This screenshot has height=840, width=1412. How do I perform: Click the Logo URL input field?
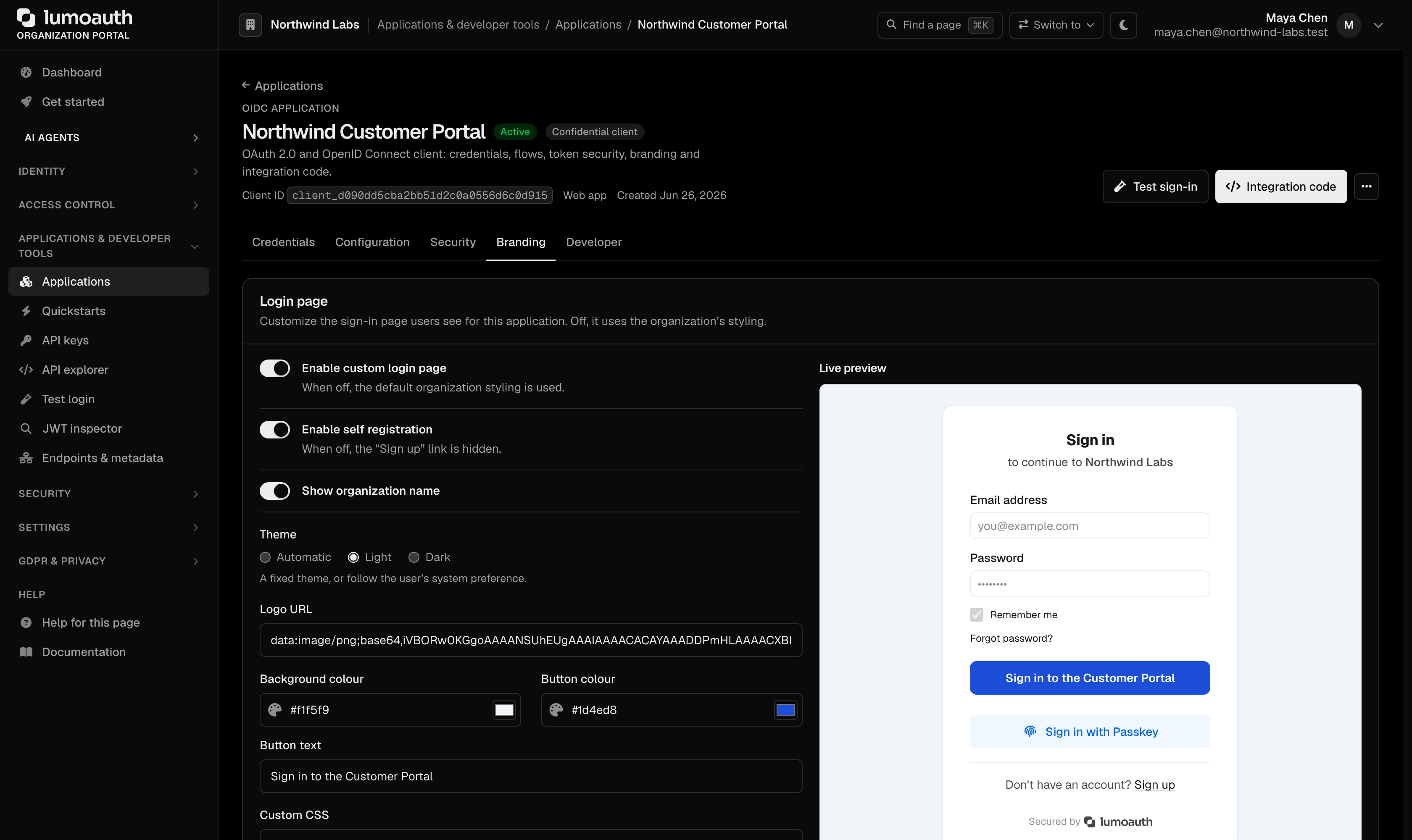(531, 640)
